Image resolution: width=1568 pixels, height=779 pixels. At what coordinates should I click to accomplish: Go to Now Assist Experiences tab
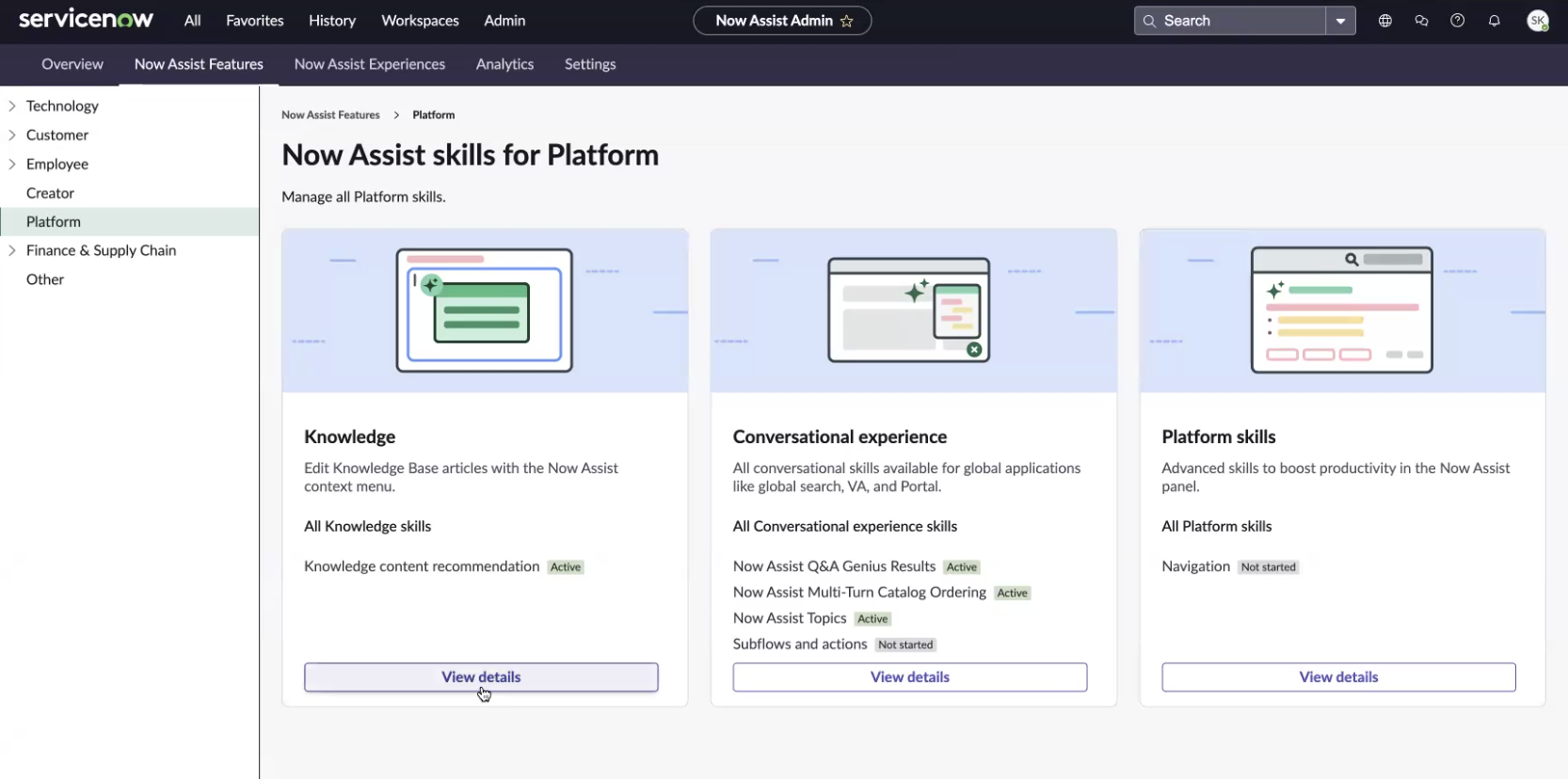coord(370,64)
